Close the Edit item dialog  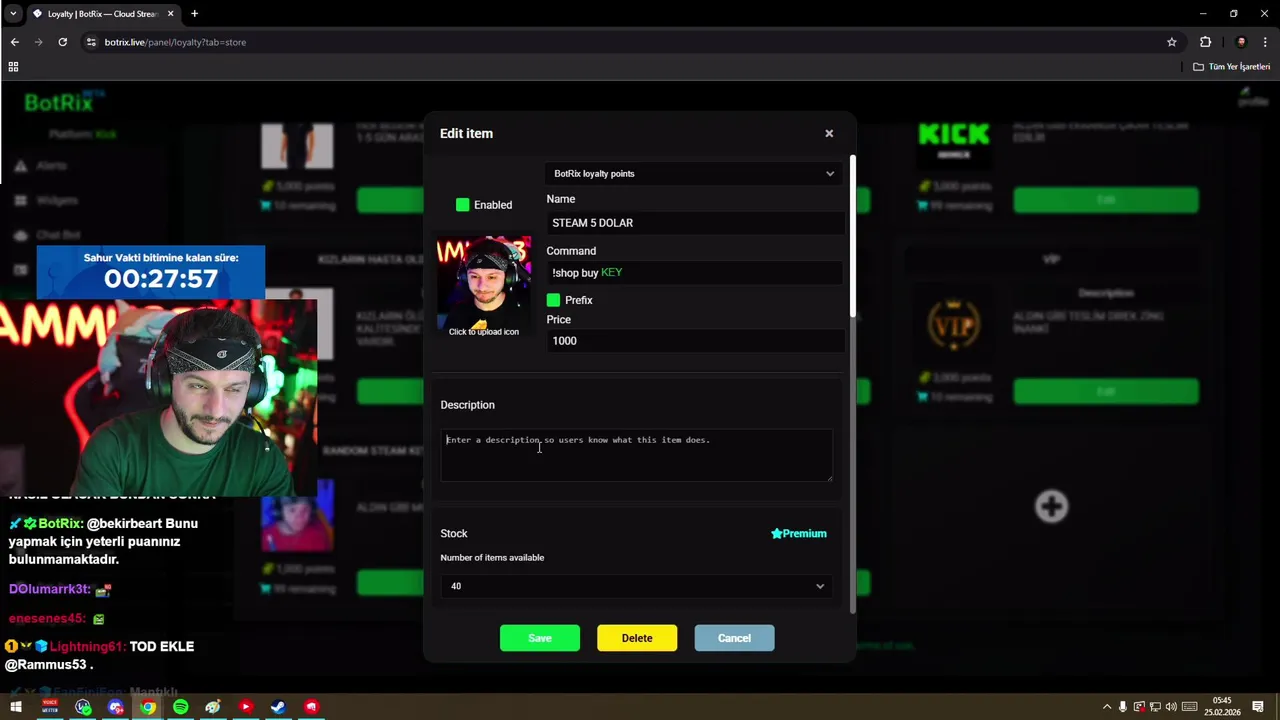[829, 133]
